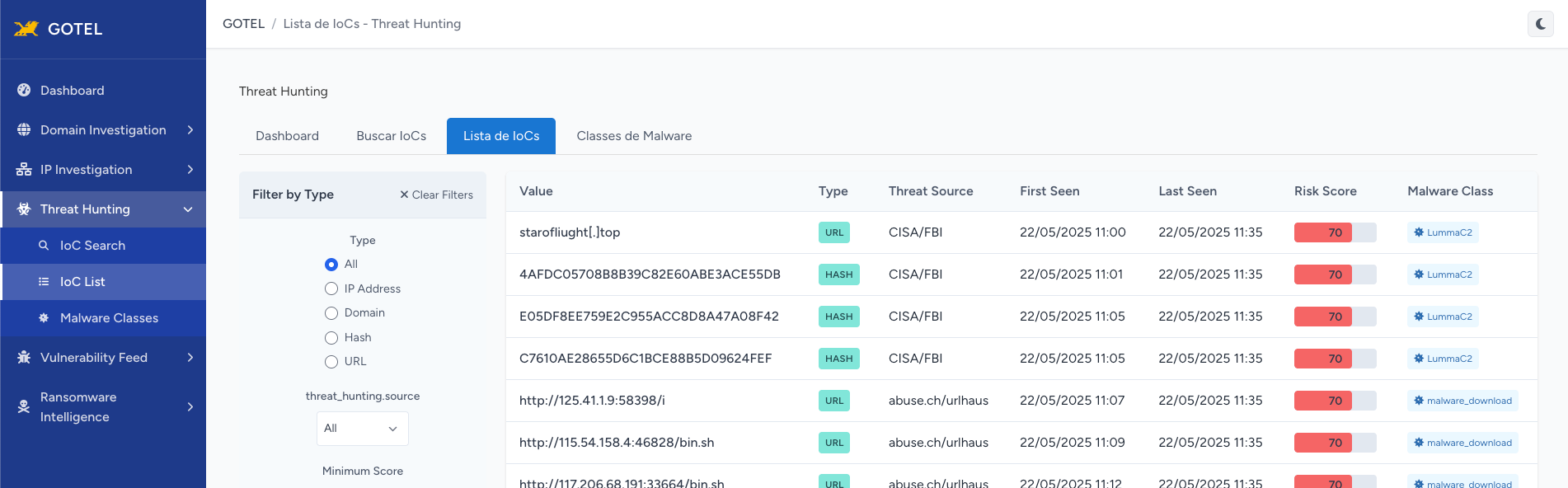1568x488 pixels.
Task: Select the URL radio button
Action: [x=331, y=362]
